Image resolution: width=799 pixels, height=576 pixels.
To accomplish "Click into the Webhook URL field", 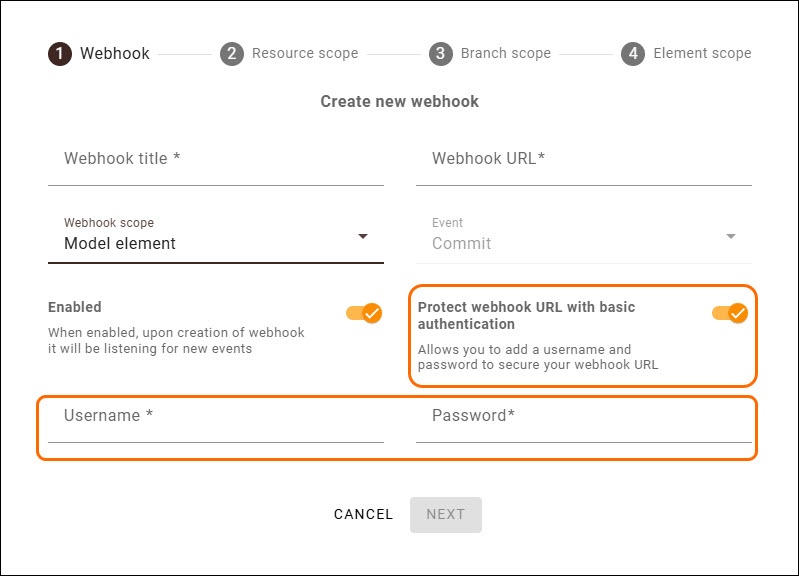I will [583, 160].
